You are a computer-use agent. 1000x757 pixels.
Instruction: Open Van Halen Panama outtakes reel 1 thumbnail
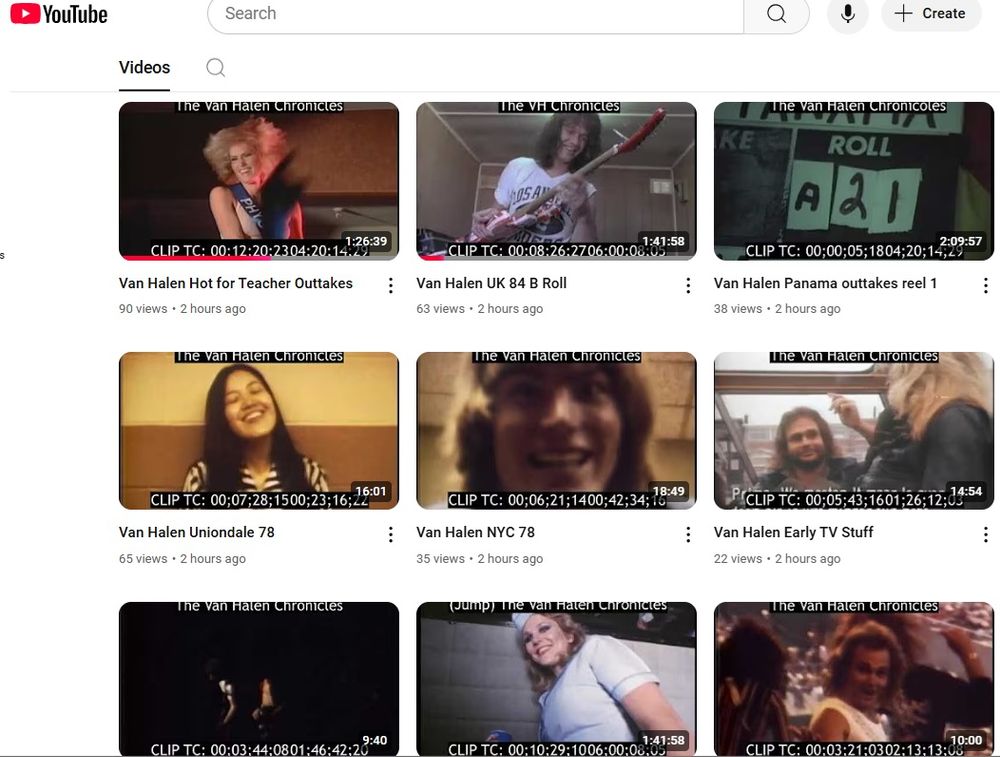(x=854, y=181)
